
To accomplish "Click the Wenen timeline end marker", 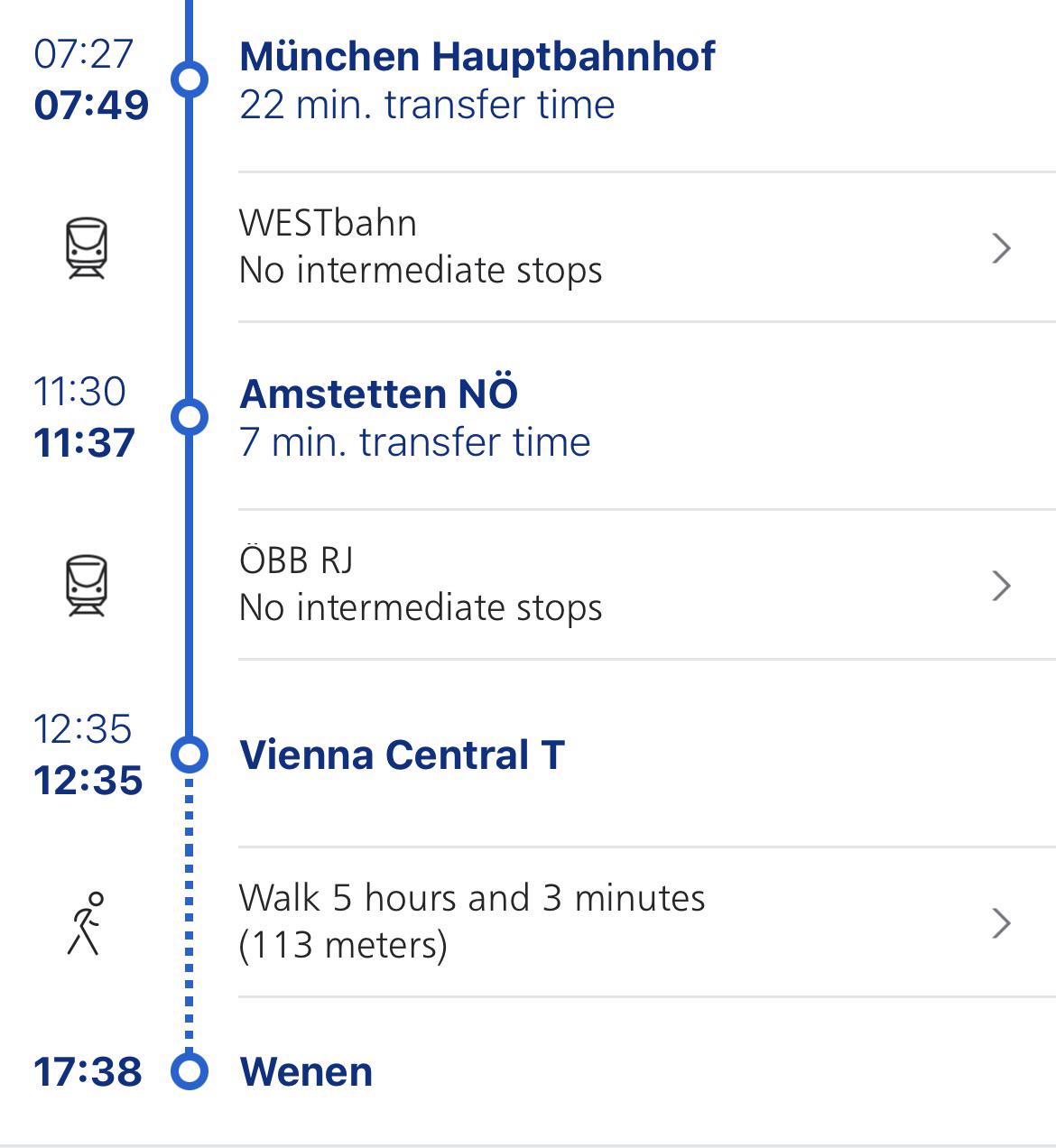I will [x=190, y=1071].
